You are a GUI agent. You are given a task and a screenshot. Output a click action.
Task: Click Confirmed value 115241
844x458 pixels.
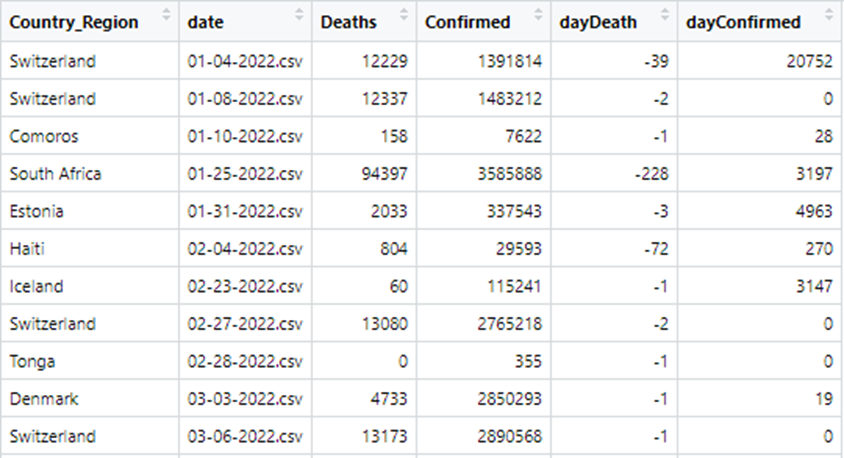(x=514, y=286)
